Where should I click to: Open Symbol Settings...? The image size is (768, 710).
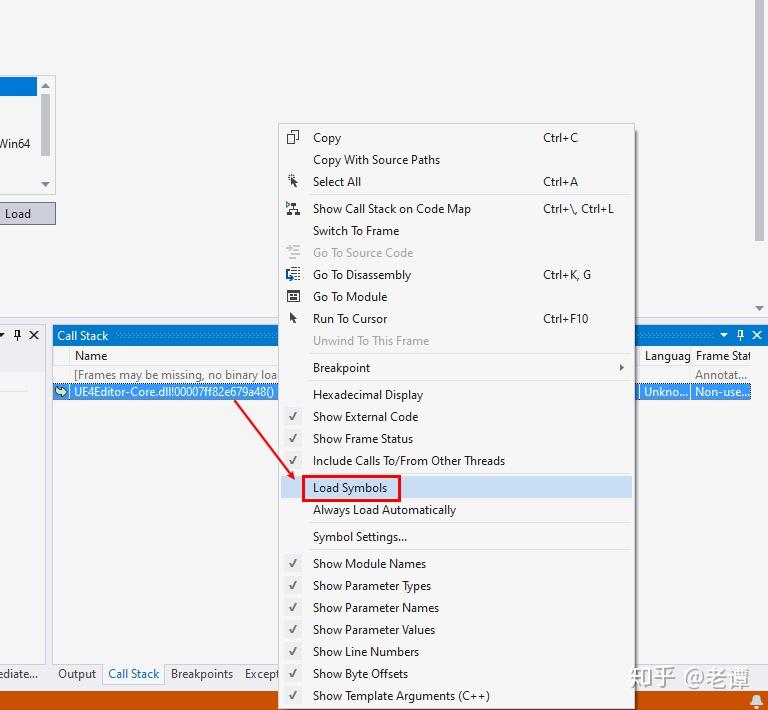(x=456, y=537)
